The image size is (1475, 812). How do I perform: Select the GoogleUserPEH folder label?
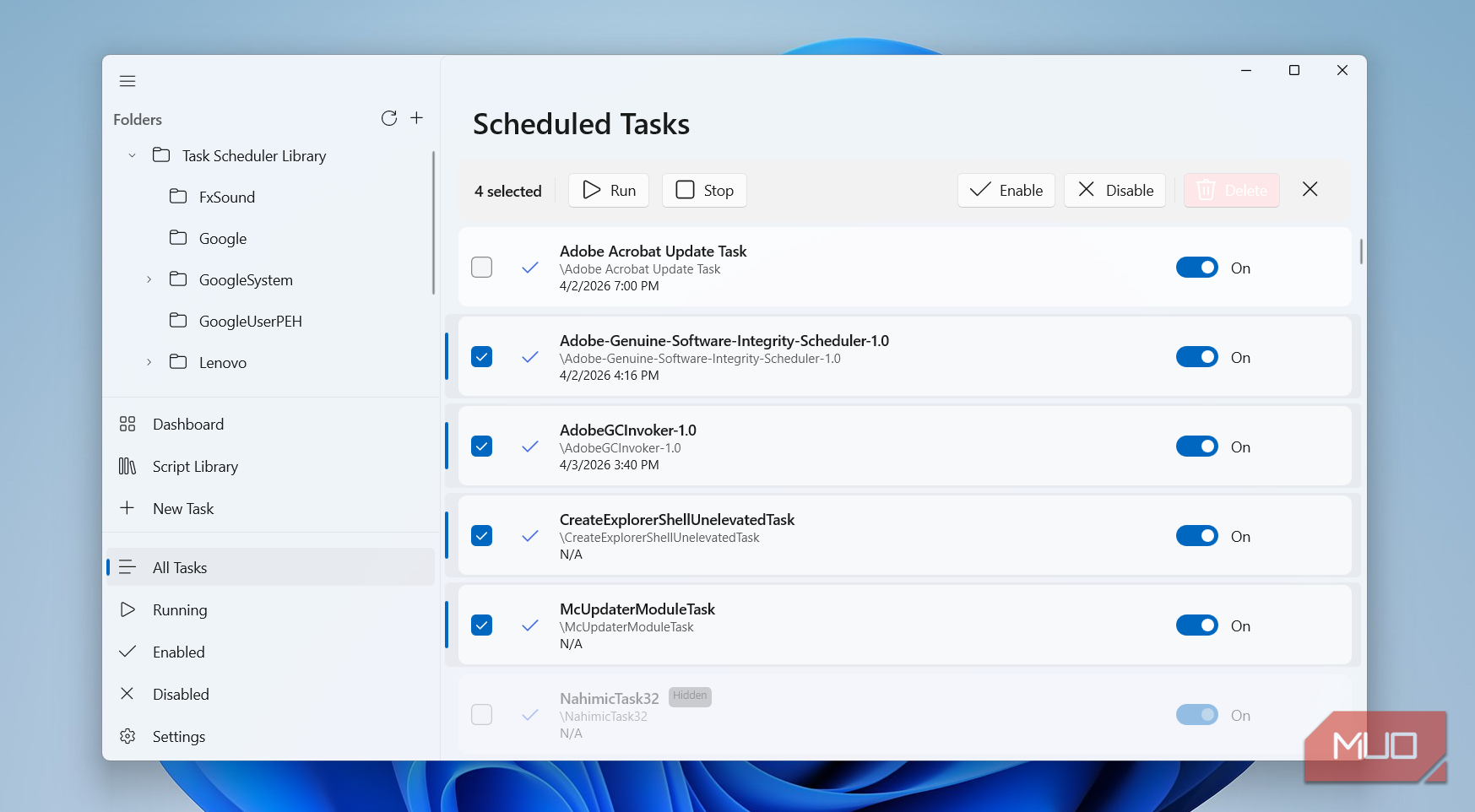[x=251, y=322]
